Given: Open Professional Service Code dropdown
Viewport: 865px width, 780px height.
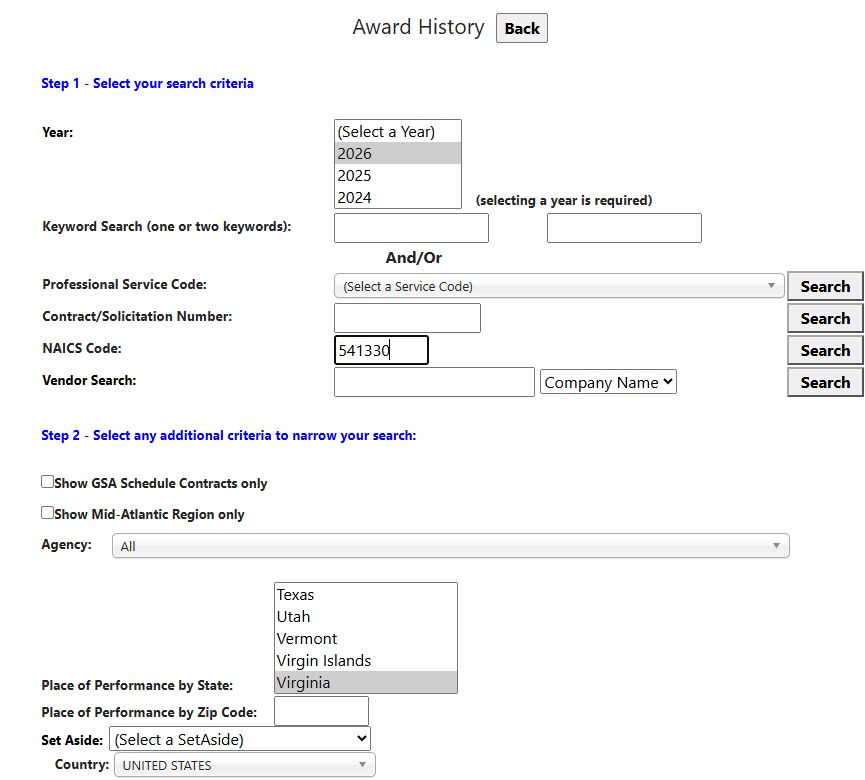Looking at the screenshot, I should point(559,286).
